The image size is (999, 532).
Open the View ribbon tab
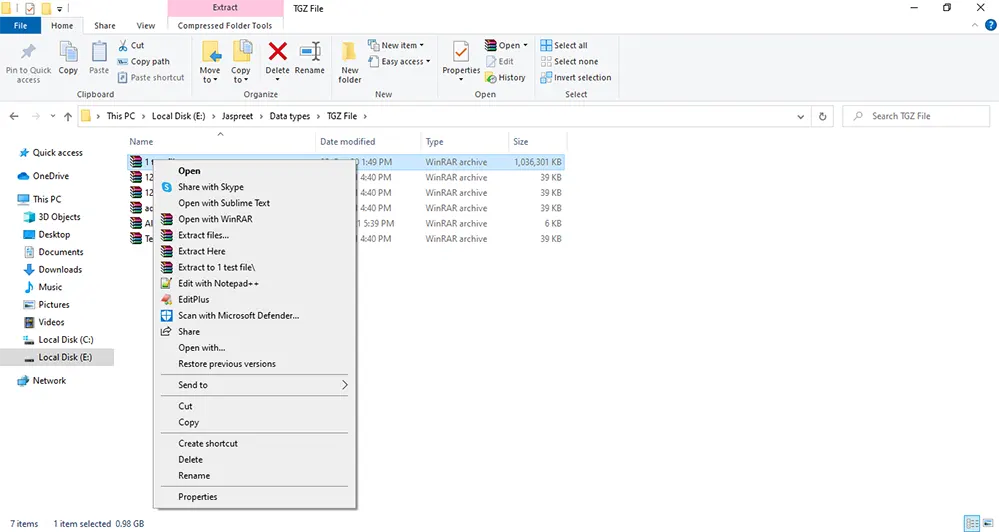click(146, 25)
